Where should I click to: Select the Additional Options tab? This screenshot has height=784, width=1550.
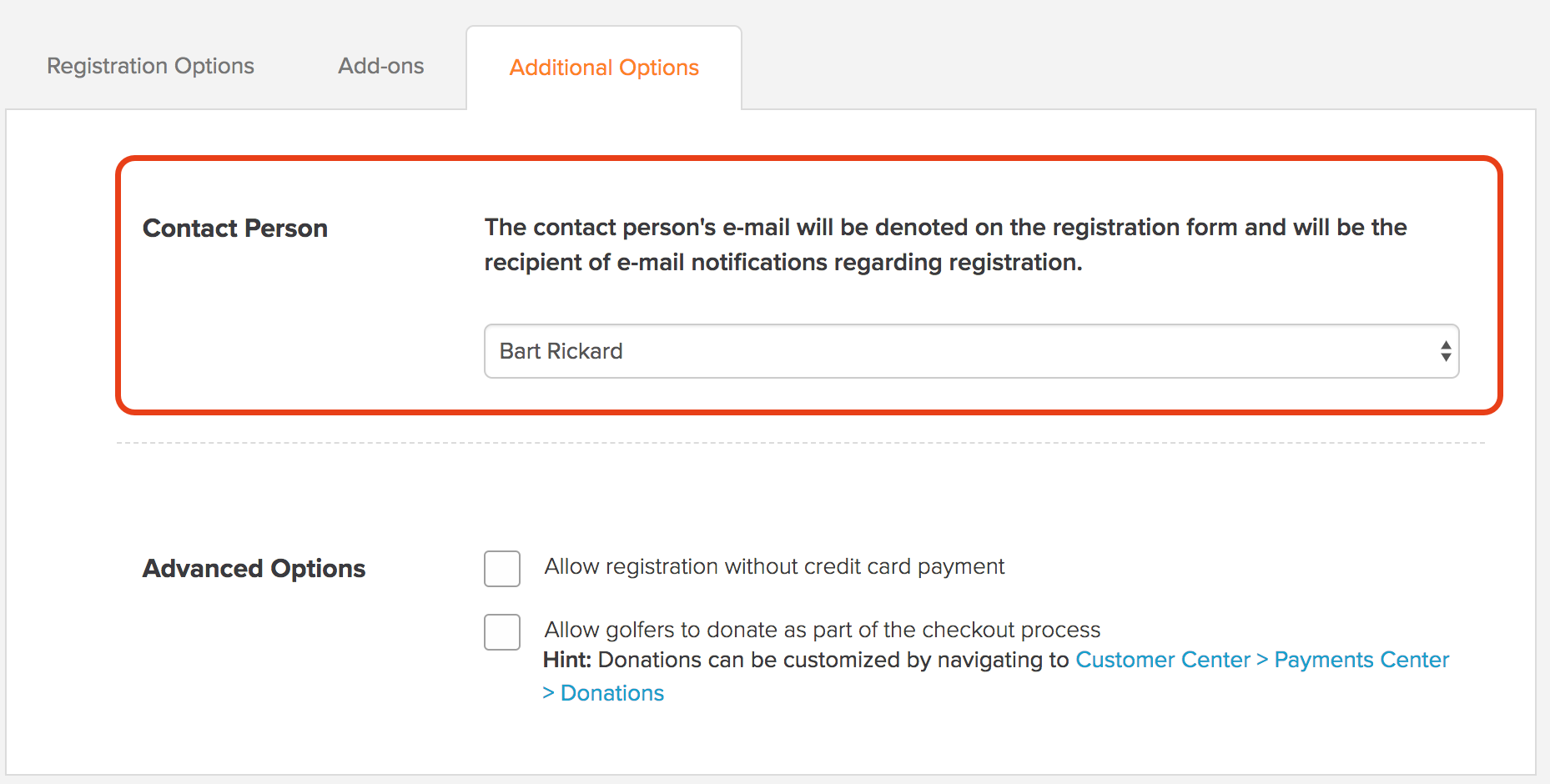pos(604,68)
